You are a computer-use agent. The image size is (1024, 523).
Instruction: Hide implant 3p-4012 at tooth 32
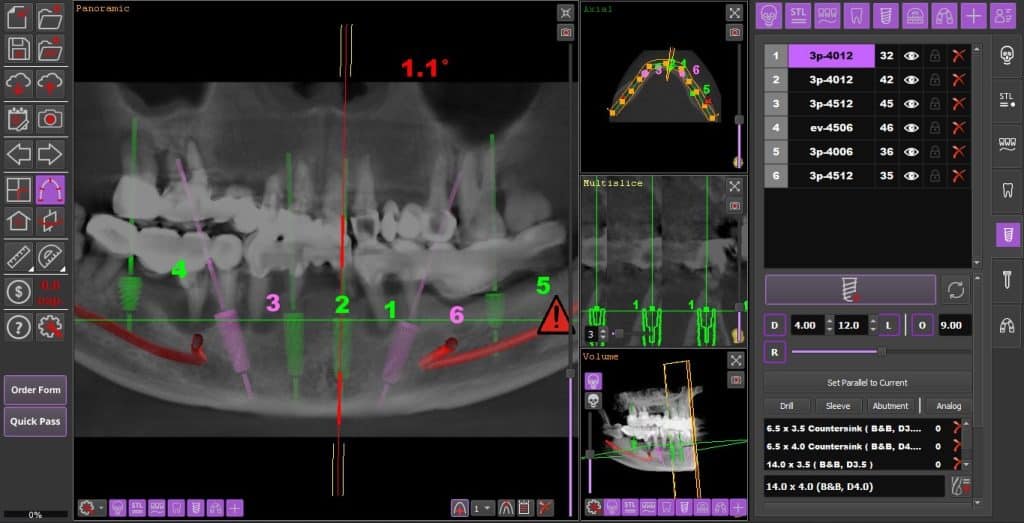(x=910, y=56)
